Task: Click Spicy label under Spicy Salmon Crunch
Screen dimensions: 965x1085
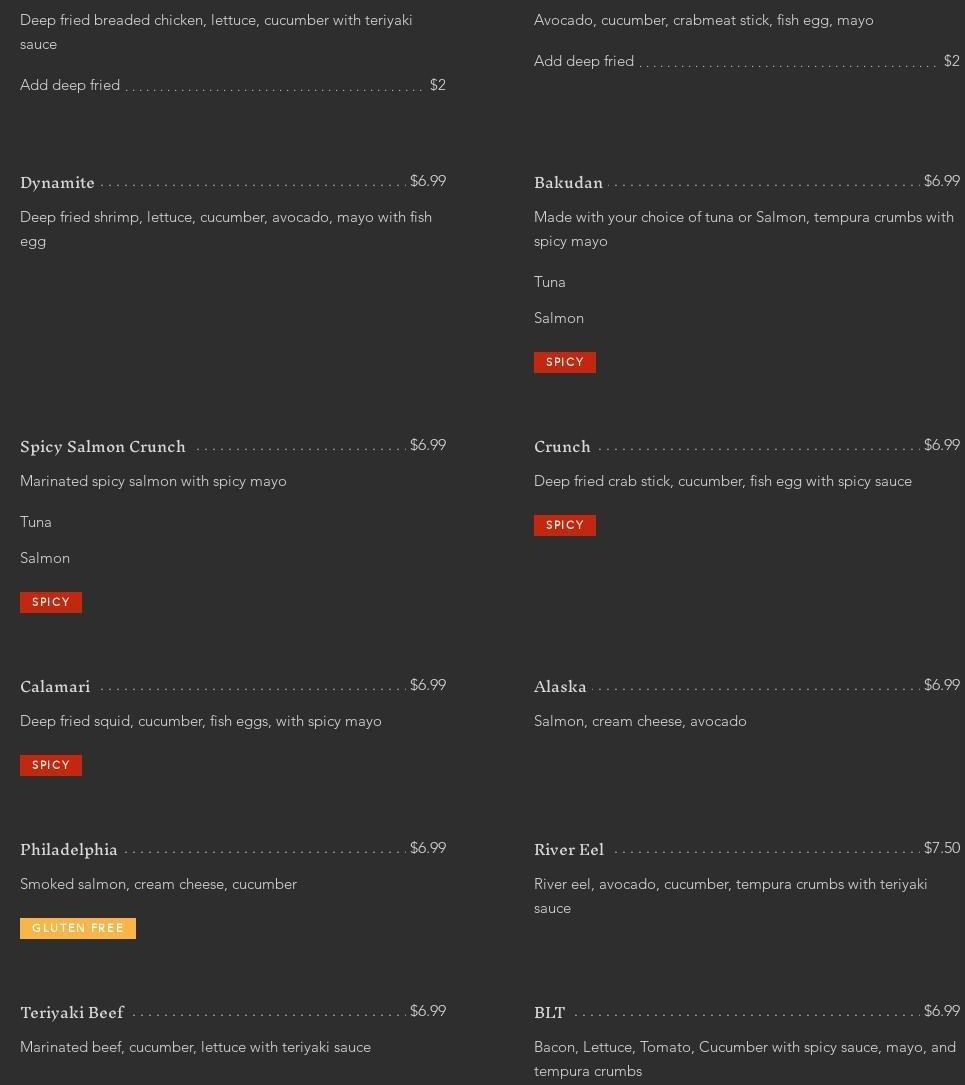Action: pos(51,602)
